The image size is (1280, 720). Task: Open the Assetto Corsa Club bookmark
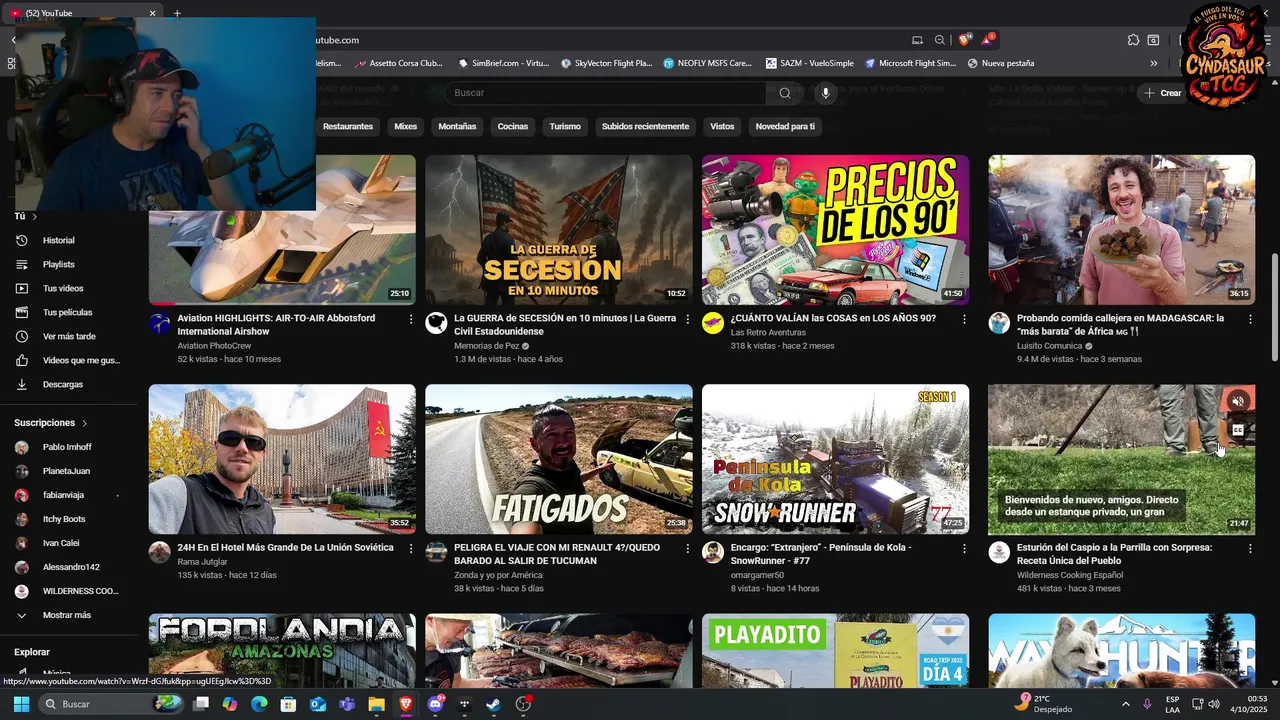(396, 63)
